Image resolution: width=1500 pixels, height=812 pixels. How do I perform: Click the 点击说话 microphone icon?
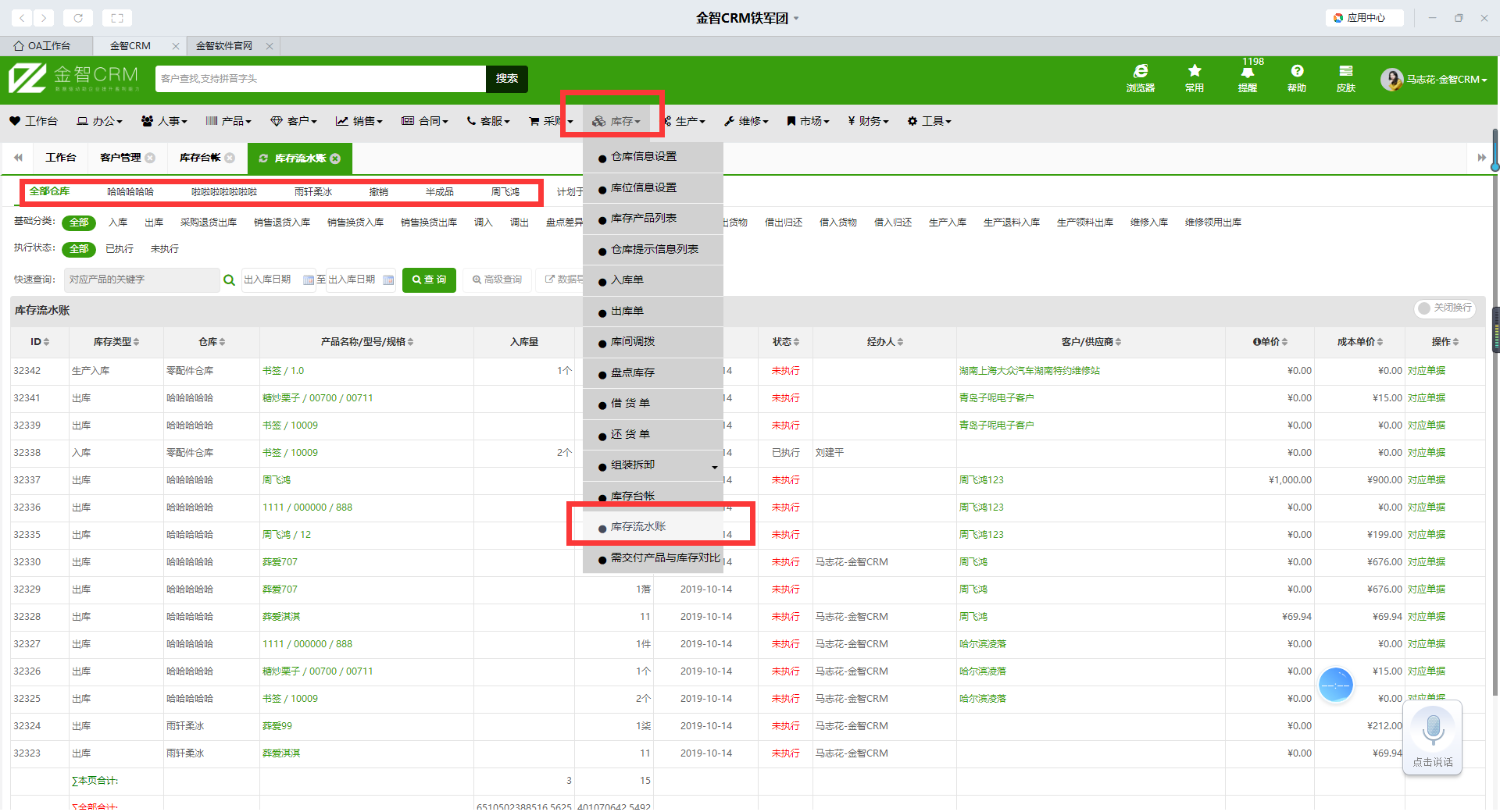pos(1433,731)
